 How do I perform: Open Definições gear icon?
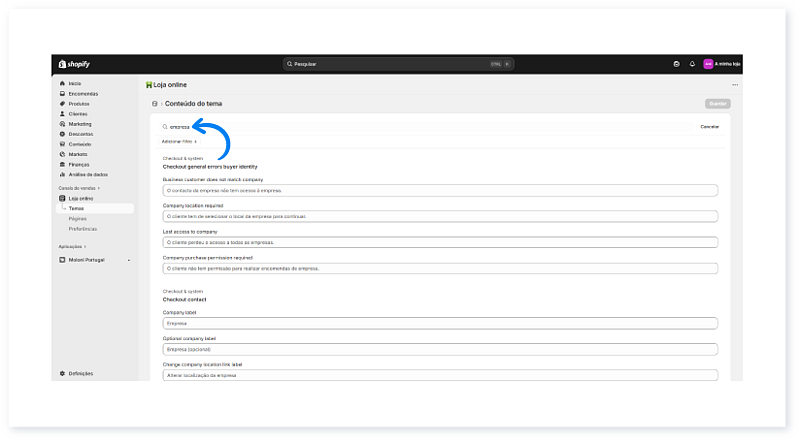[62, 373]
